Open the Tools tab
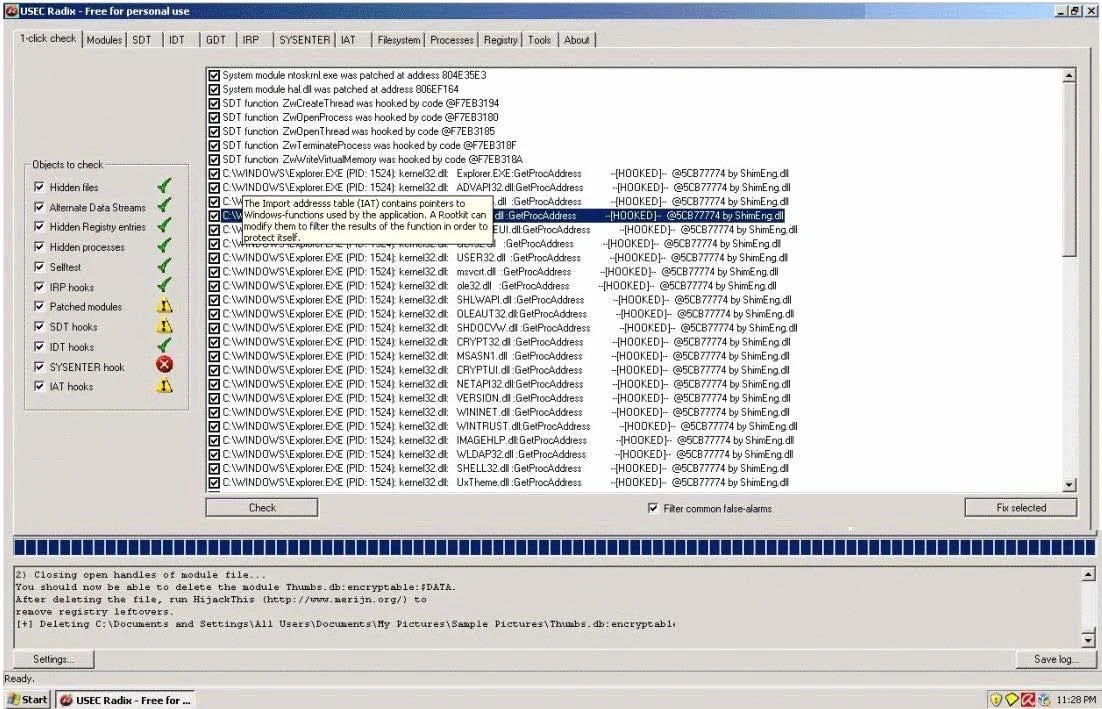This screenshot has width=1102, height=709. pos(540,40)
